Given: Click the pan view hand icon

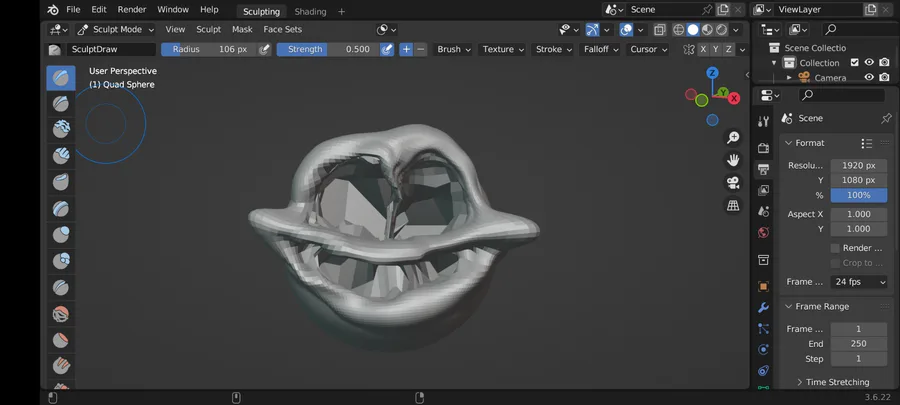Looking at the screenshot, I should click(x=733, y=160).
